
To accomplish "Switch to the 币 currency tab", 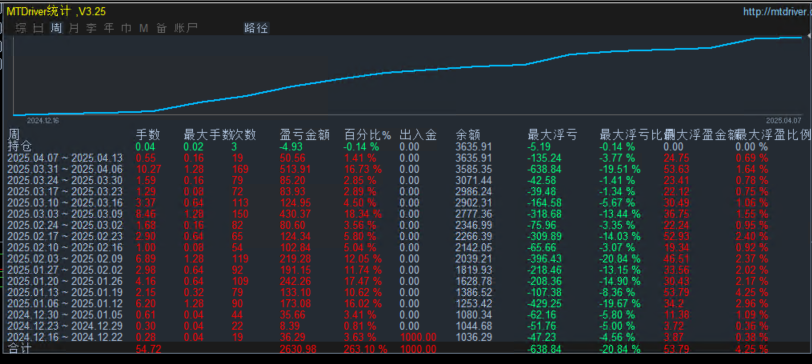I will coord(126,28).
